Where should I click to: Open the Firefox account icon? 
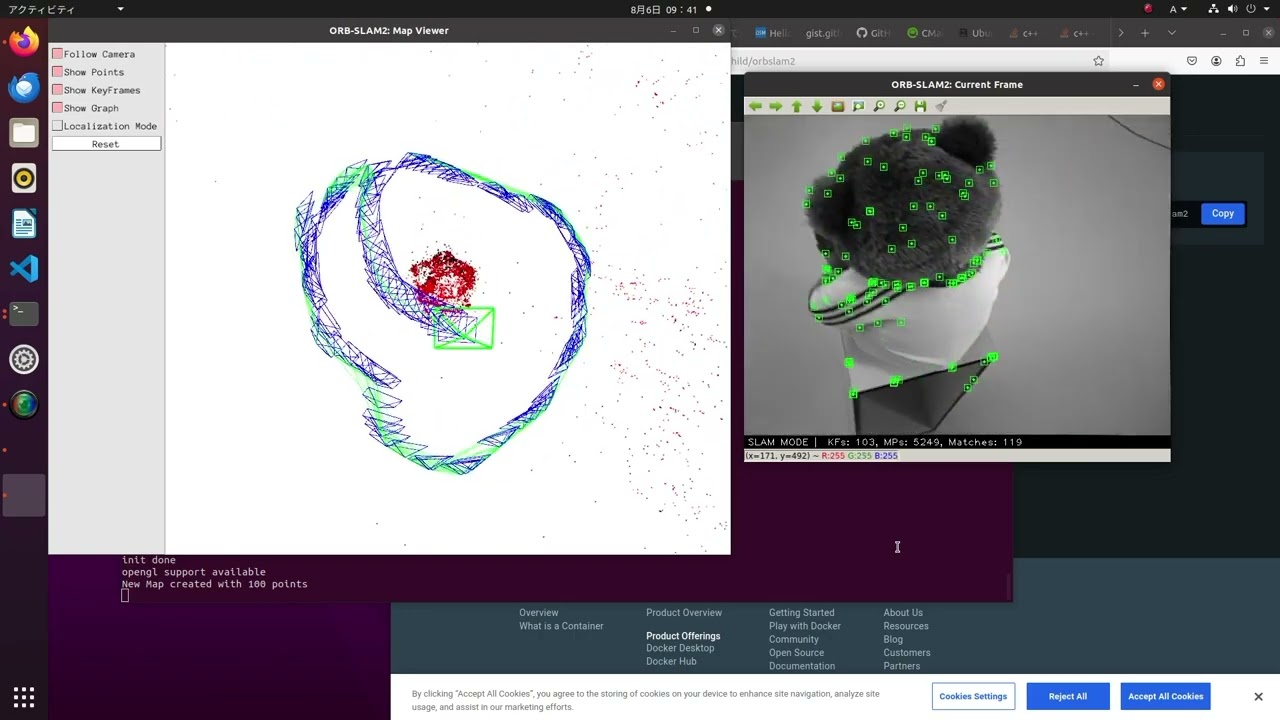[1216, 61]
